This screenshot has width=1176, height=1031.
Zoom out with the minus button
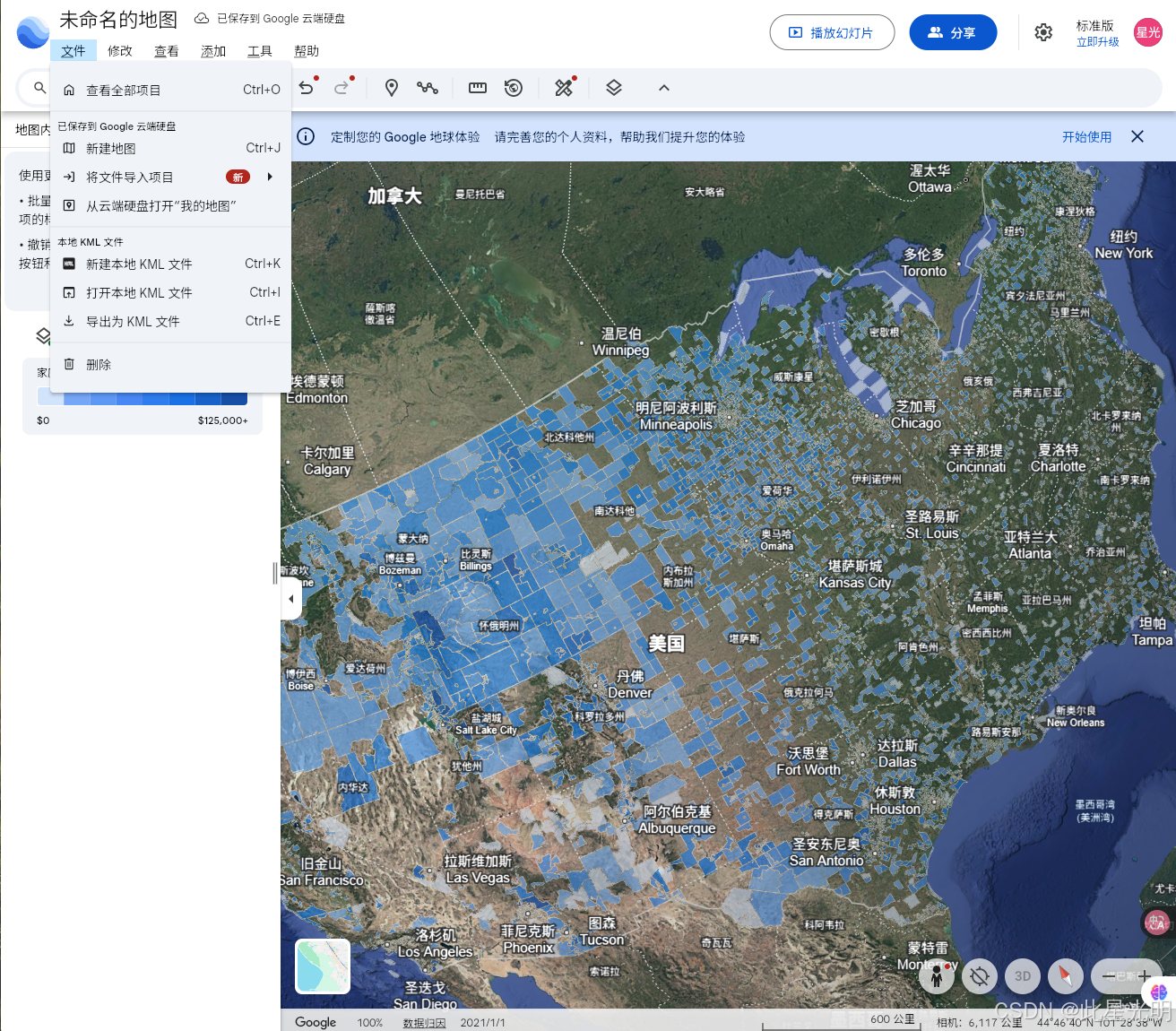pyautogui.click(x=1111, y=975)
